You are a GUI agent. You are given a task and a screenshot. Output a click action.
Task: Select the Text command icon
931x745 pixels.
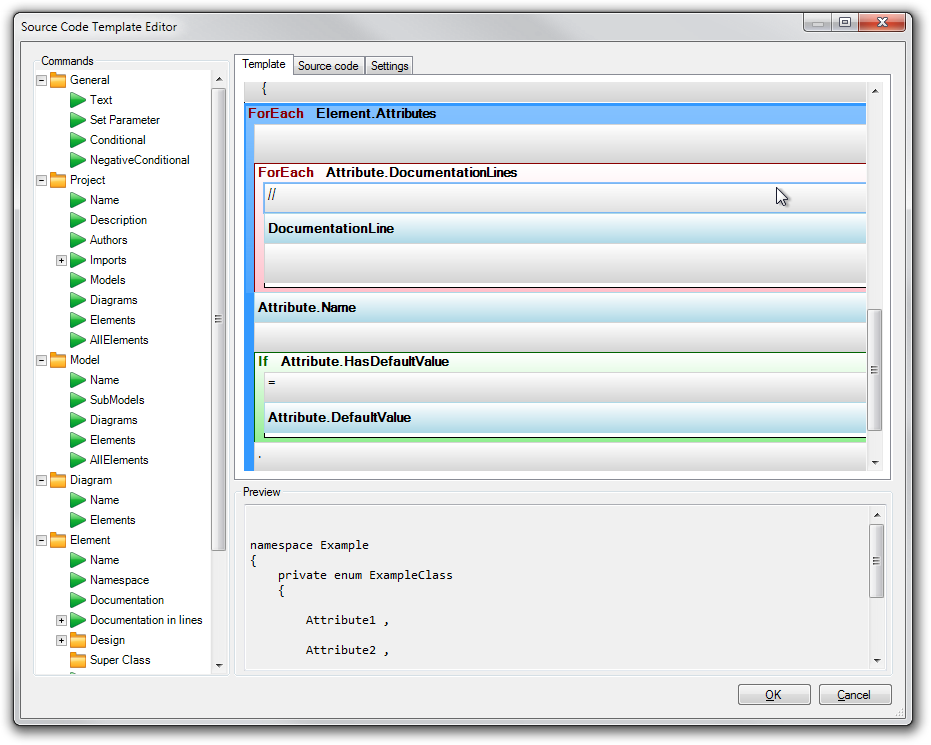click(x=78, y=100)
